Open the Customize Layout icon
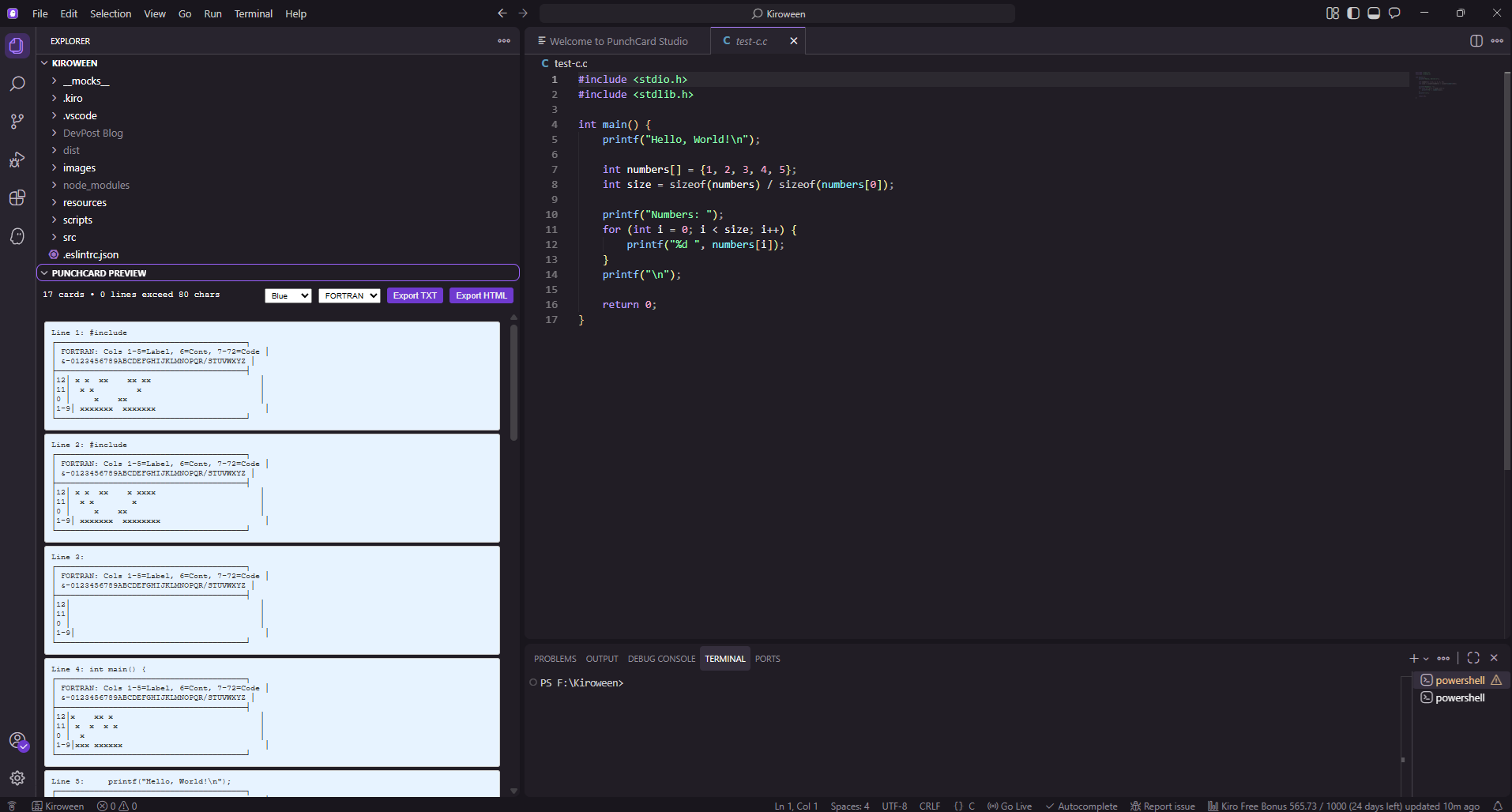The height and width of the screenshot is (812, 1512). coord(1333,13)
